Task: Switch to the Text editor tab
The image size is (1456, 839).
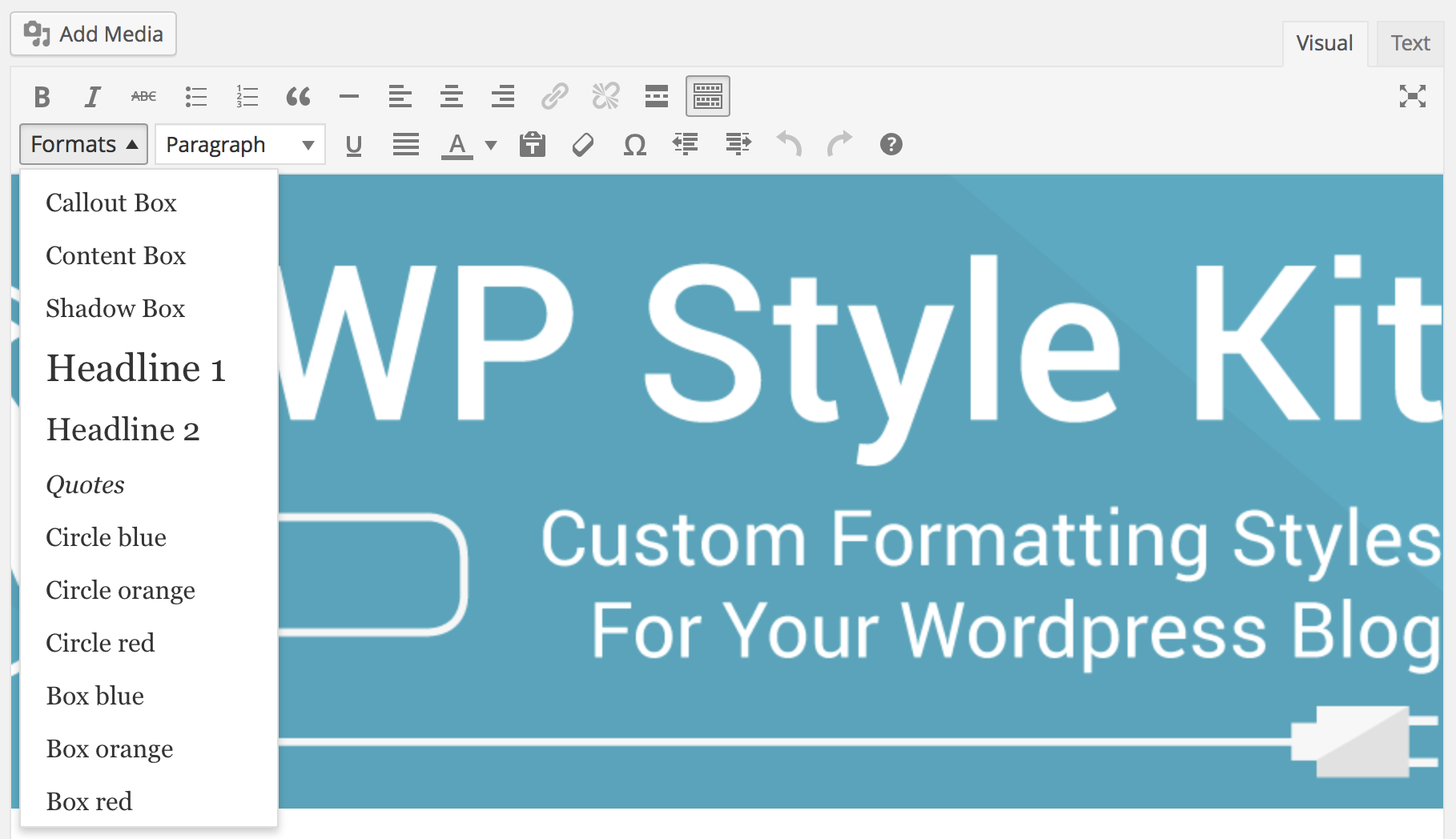Action: click(1410, 43)
